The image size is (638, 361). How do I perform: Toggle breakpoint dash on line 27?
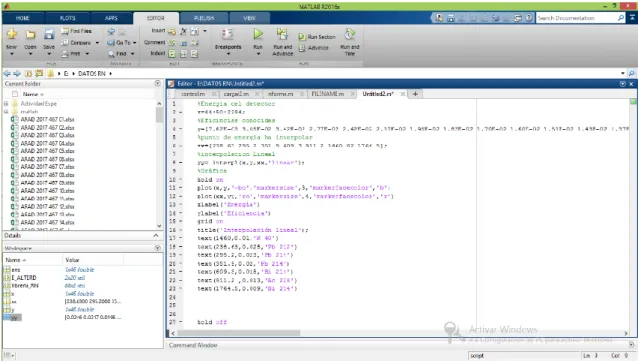(181, 322)
